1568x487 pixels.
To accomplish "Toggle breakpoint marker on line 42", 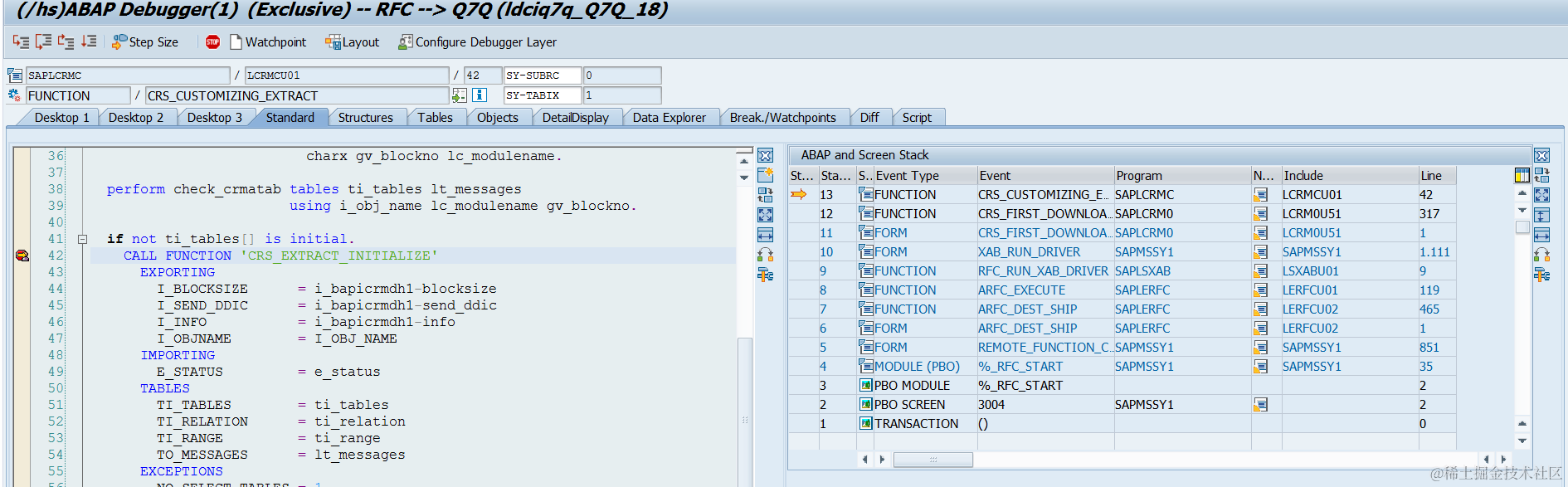I will point(22,256).
